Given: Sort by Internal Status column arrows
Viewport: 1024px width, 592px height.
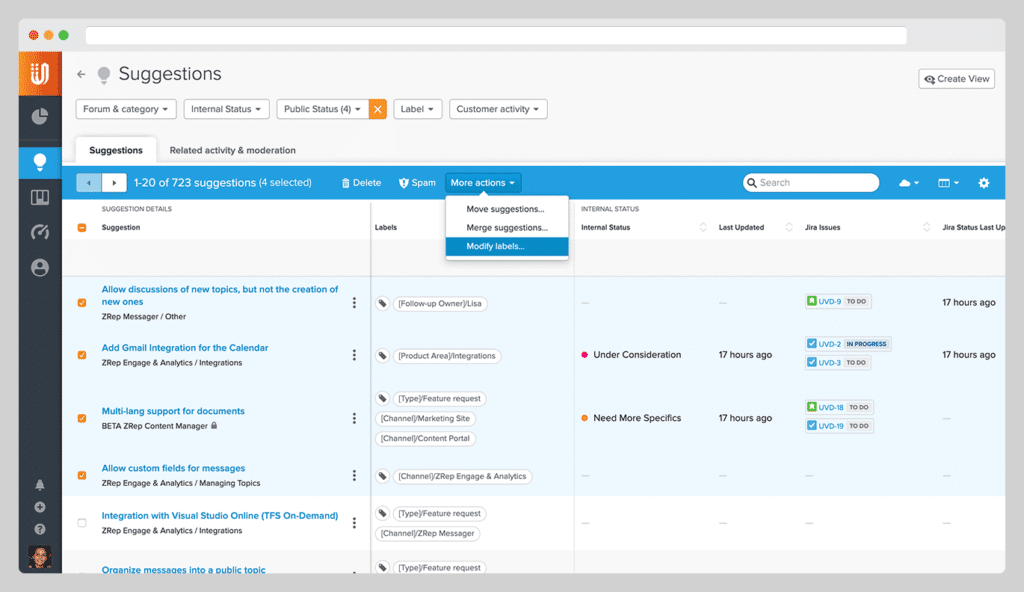Looking at the screenshot, I should click(703, 227).
